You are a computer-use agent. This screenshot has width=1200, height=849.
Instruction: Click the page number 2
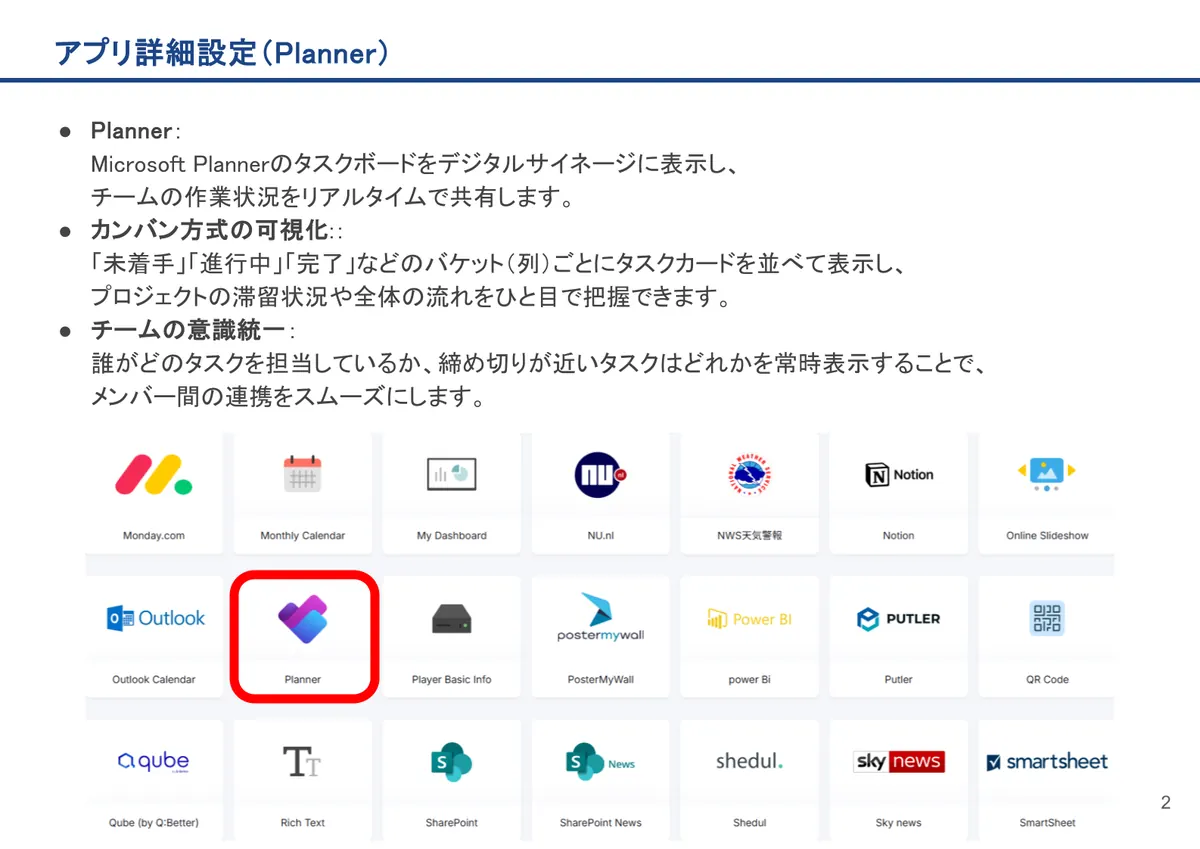(1165, 802)
